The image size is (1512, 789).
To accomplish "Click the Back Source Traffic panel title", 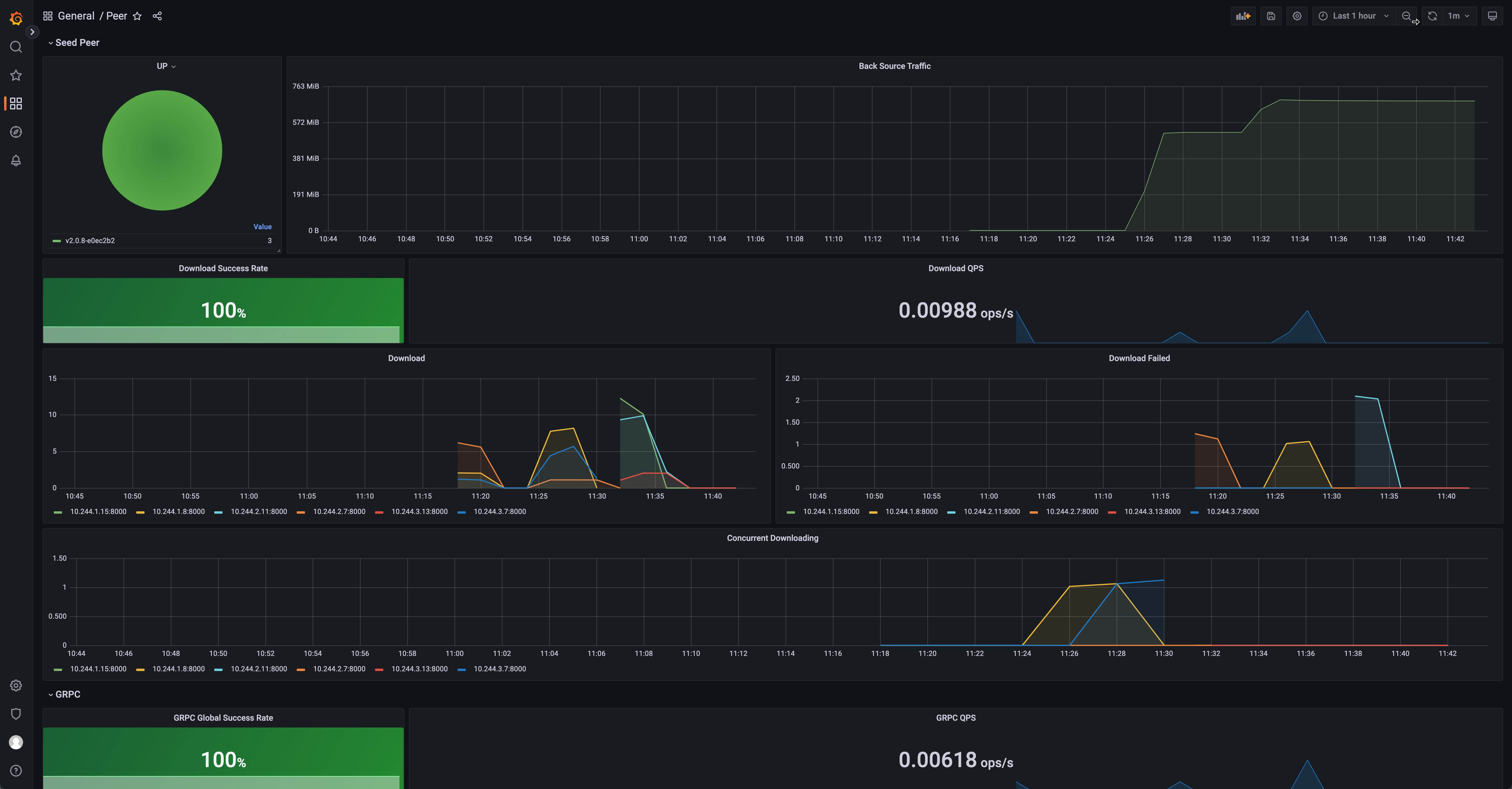I will (894, 66).
